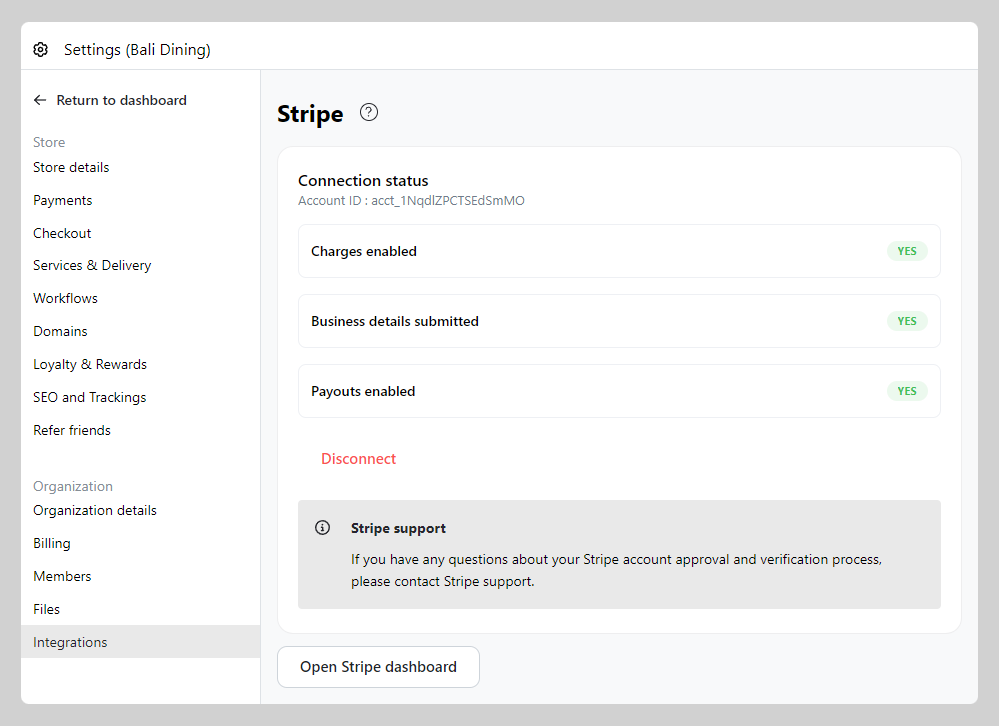Click the Organization section label
Screen dimensions: 999x726
[x=73, y=487]
